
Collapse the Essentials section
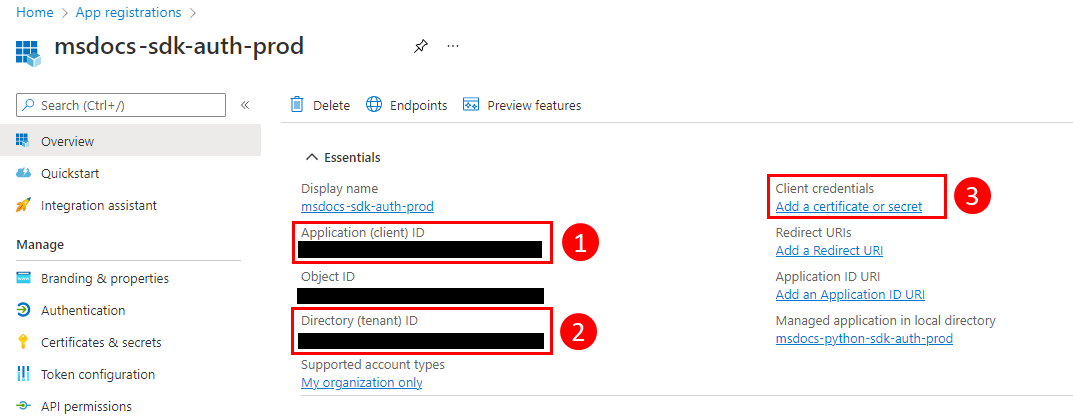[x=343, y=157]
